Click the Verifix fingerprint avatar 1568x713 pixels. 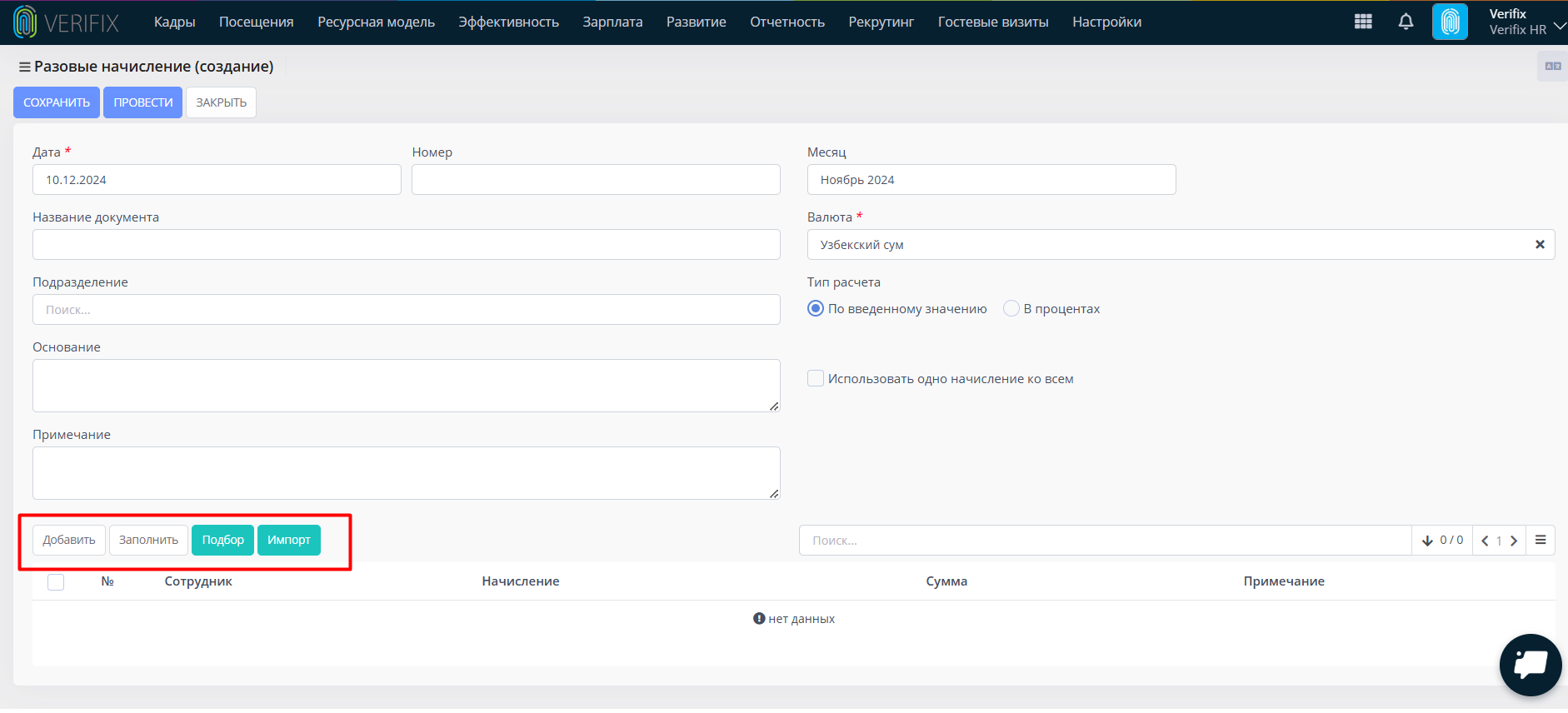tap(1450, 22)
